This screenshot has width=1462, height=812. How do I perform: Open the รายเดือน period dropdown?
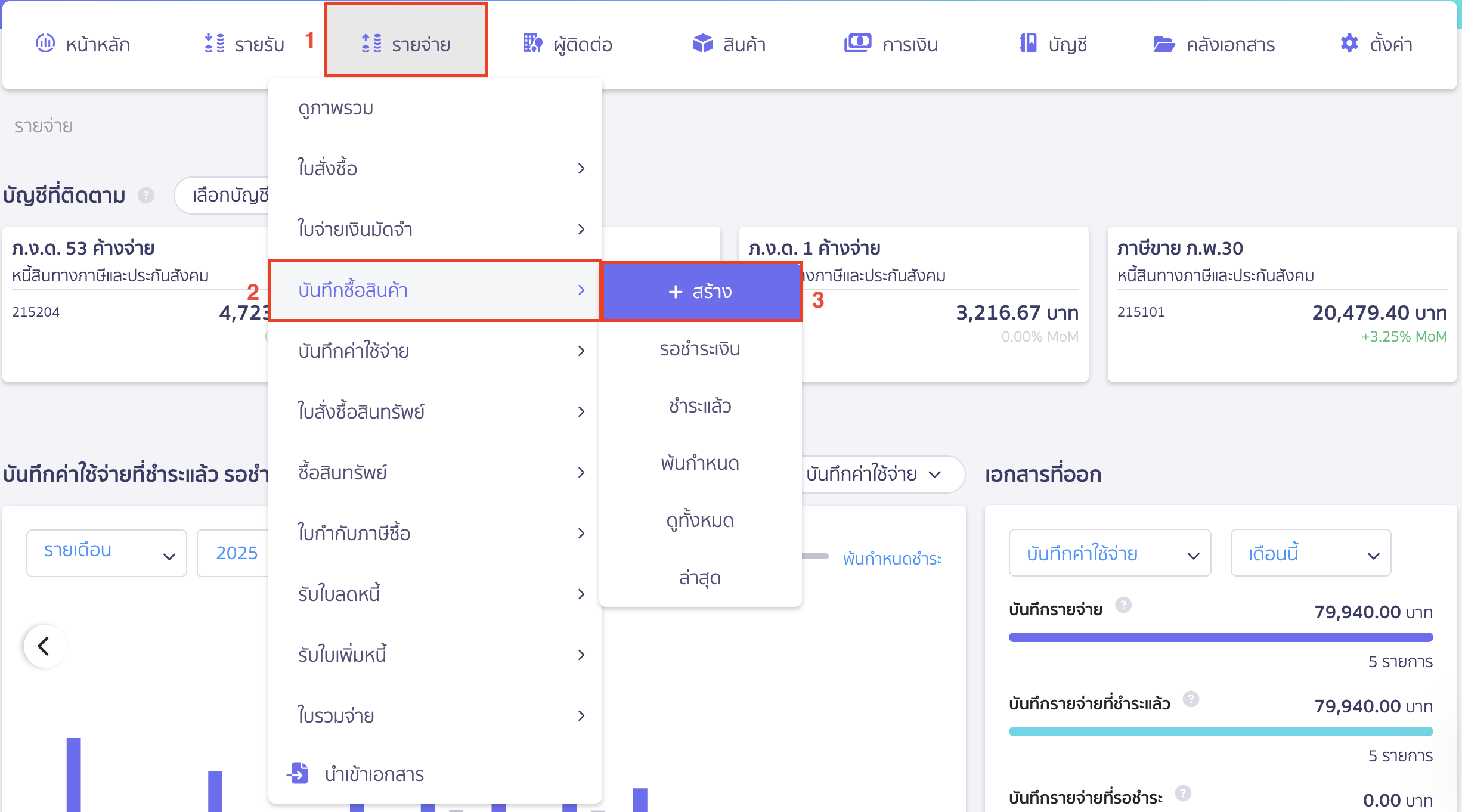[107, 553]
